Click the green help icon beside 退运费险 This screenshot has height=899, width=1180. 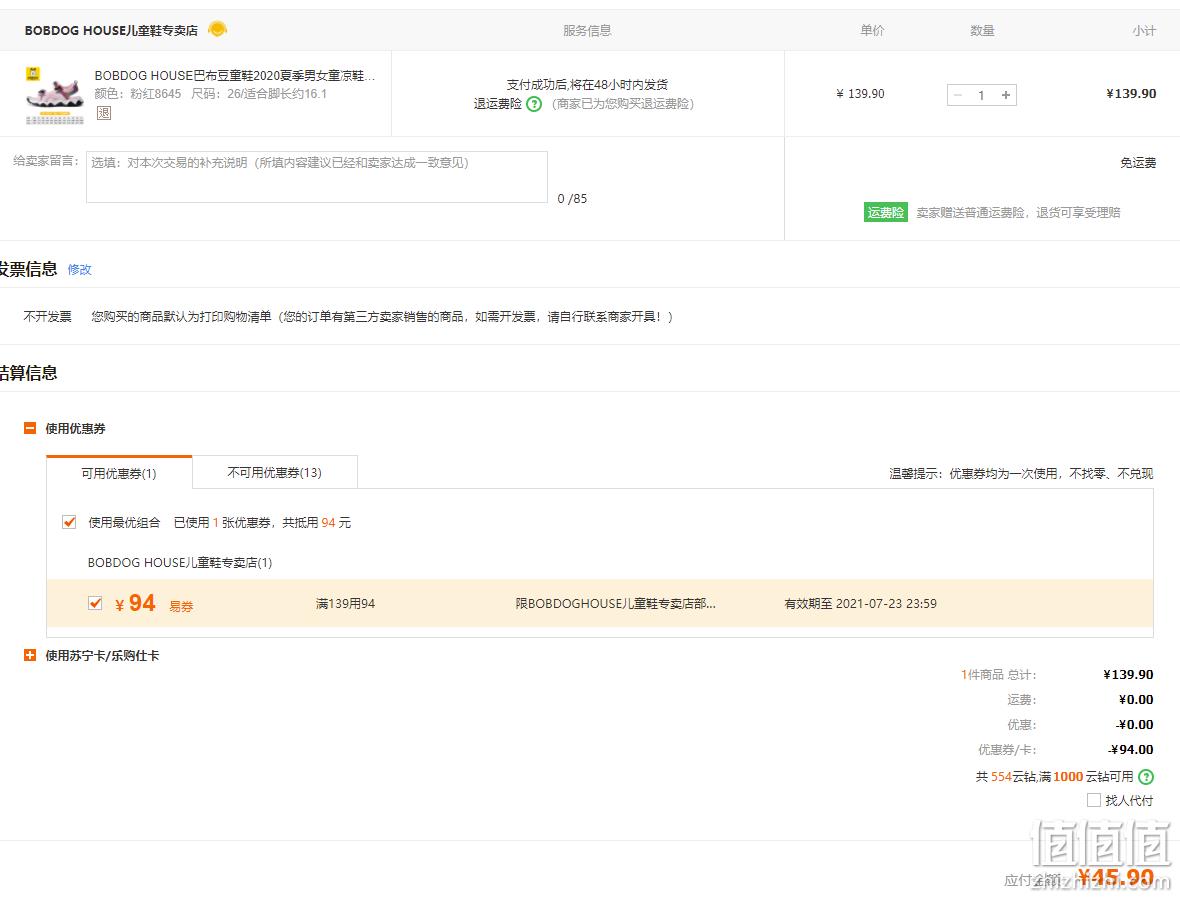pos(534,104)
